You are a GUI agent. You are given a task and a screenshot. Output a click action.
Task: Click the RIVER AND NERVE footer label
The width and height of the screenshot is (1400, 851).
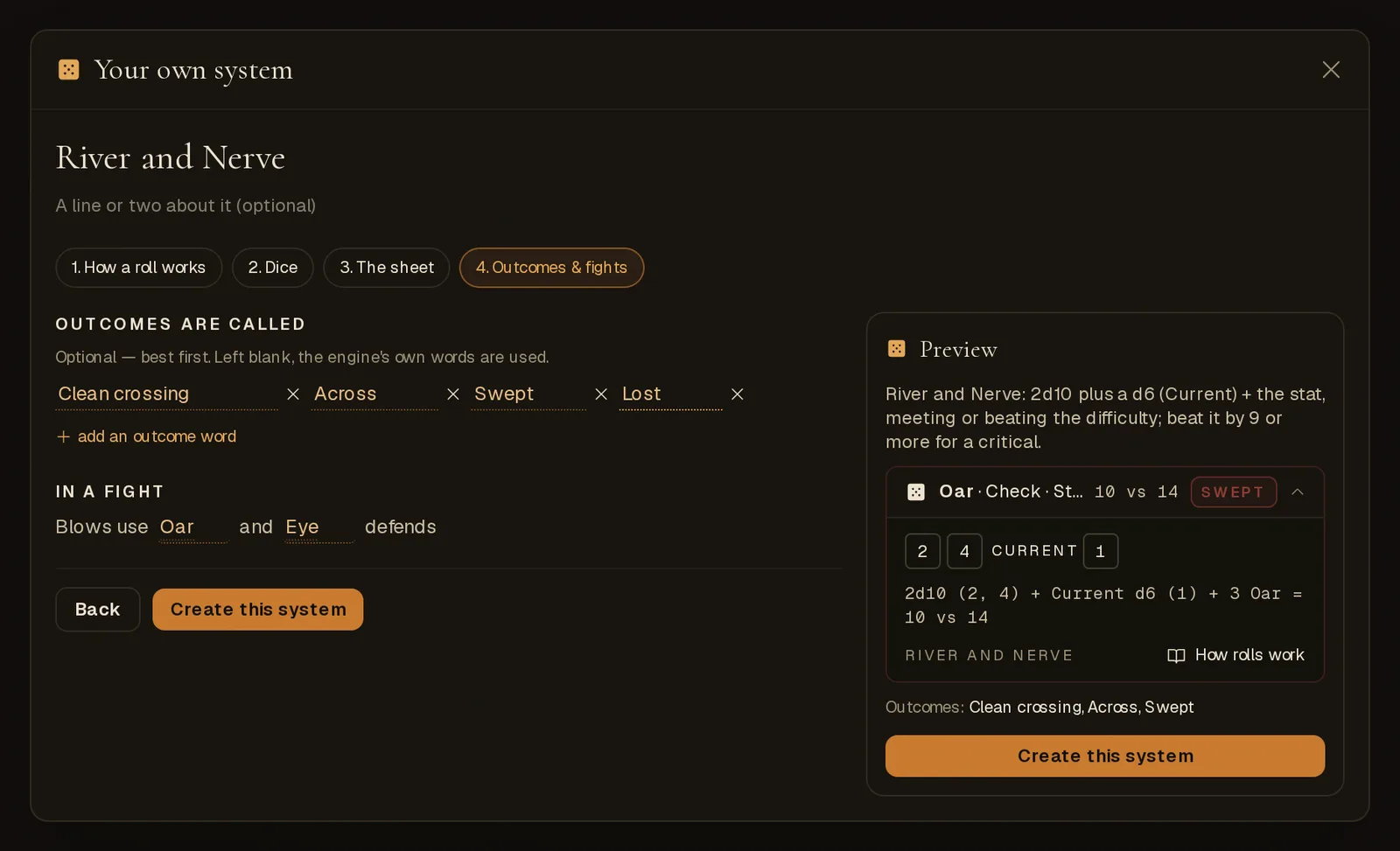click(989, 656)
